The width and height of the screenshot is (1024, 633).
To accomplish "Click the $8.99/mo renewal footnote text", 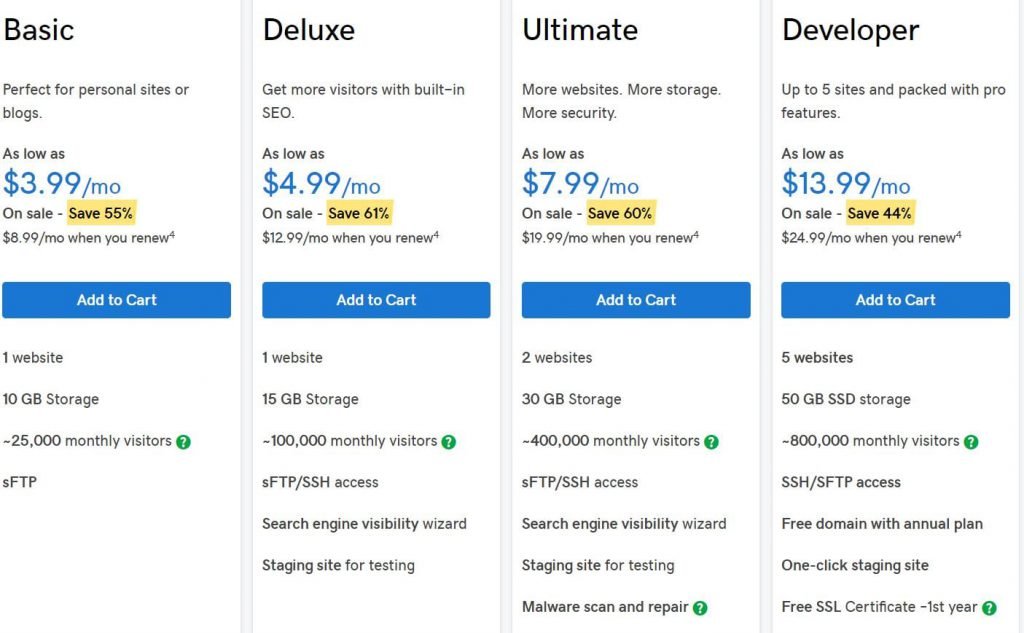I will pos(89,238).
